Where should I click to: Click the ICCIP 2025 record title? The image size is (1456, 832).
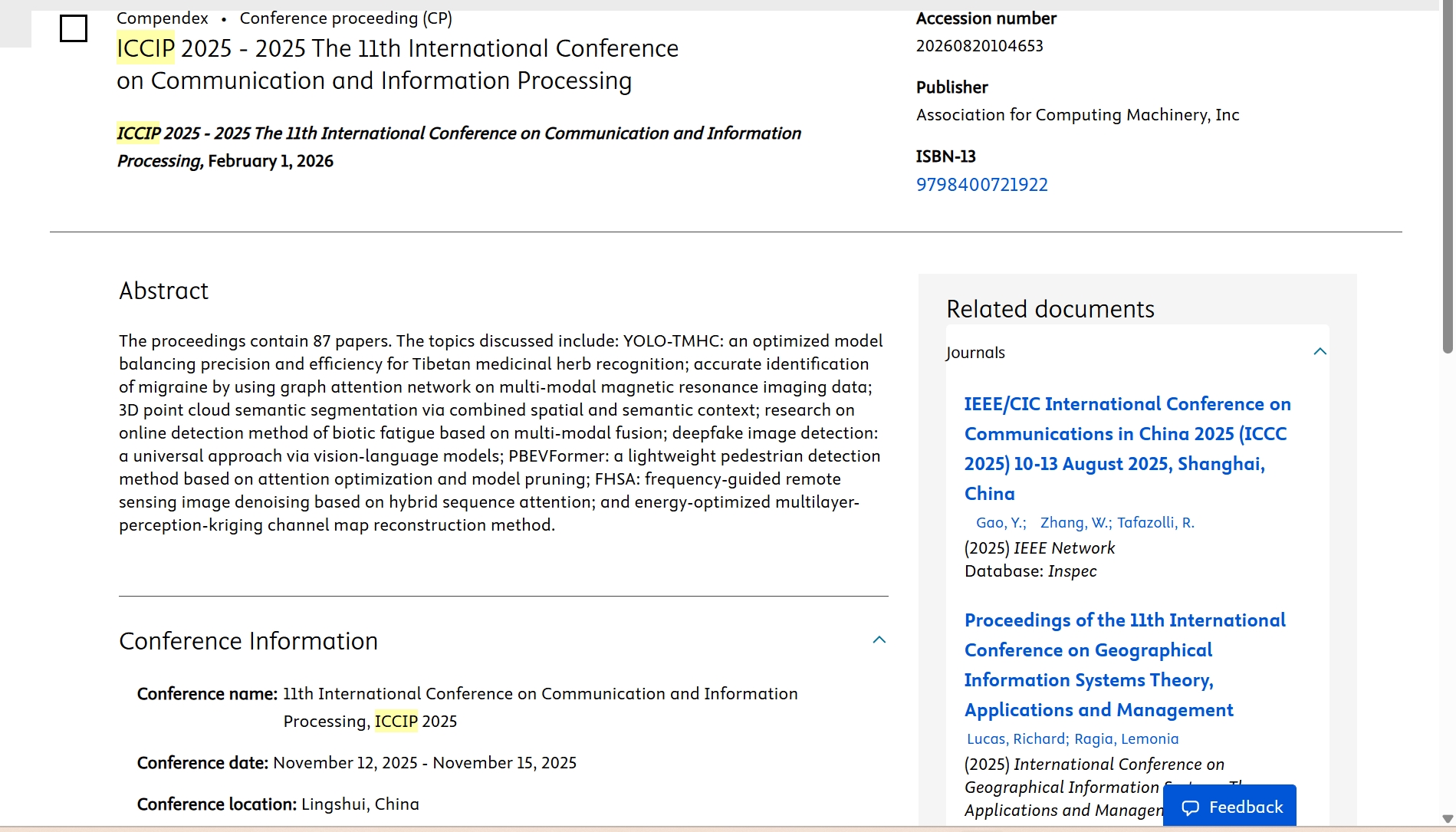(x=397, y=64)
